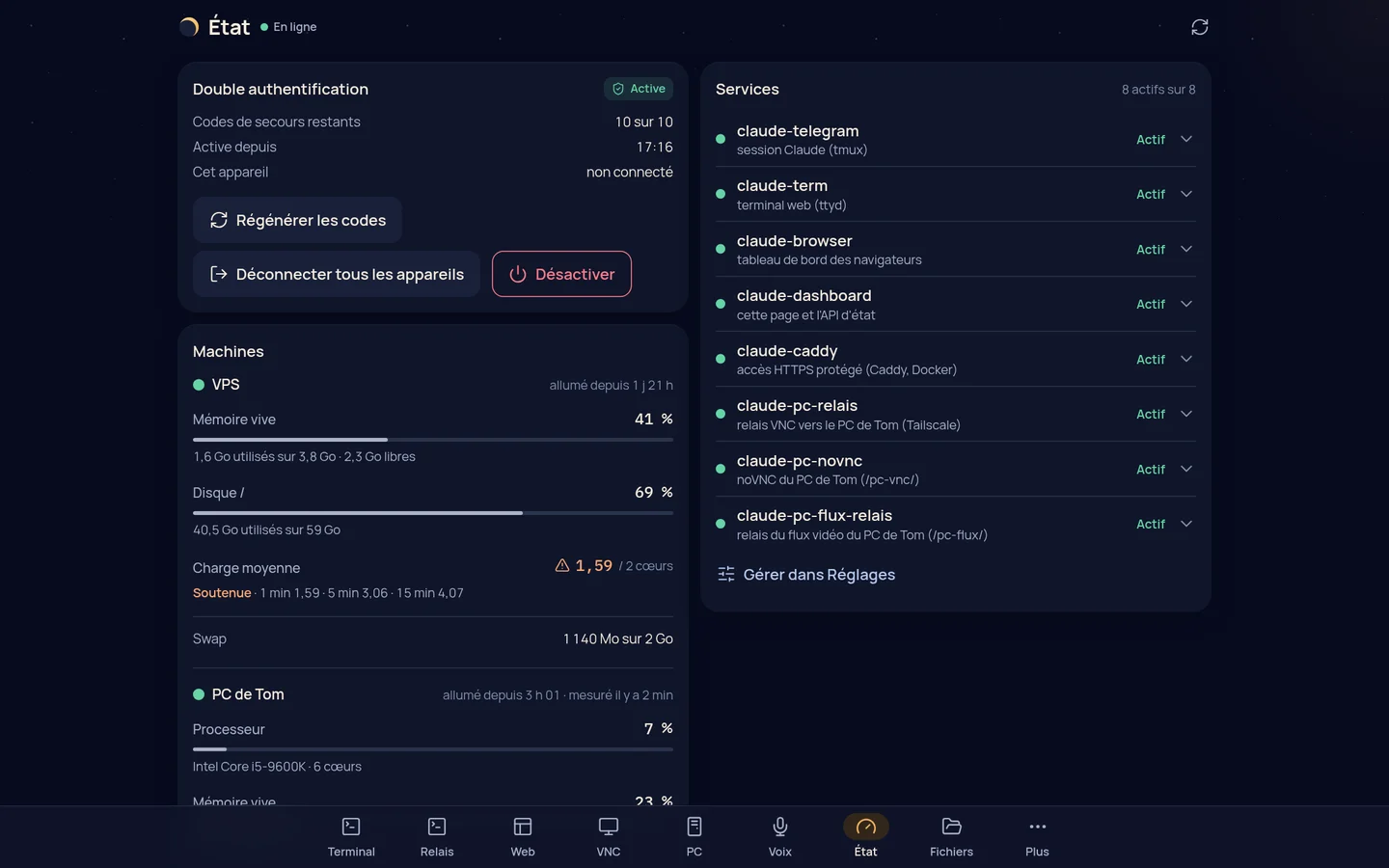
Task: Expand the claude-term service row
Action: point(1186,194)
